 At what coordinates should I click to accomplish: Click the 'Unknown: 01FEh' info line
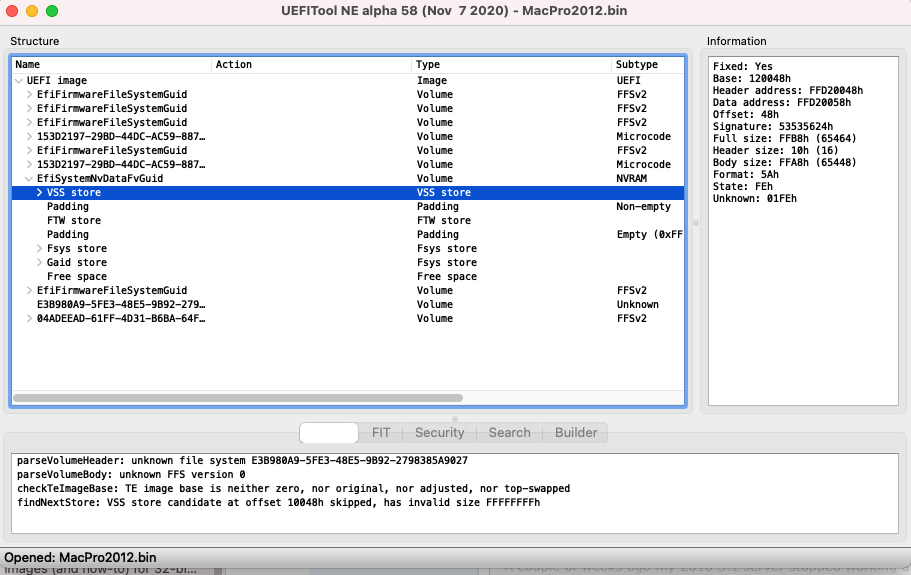pos(755,198)
